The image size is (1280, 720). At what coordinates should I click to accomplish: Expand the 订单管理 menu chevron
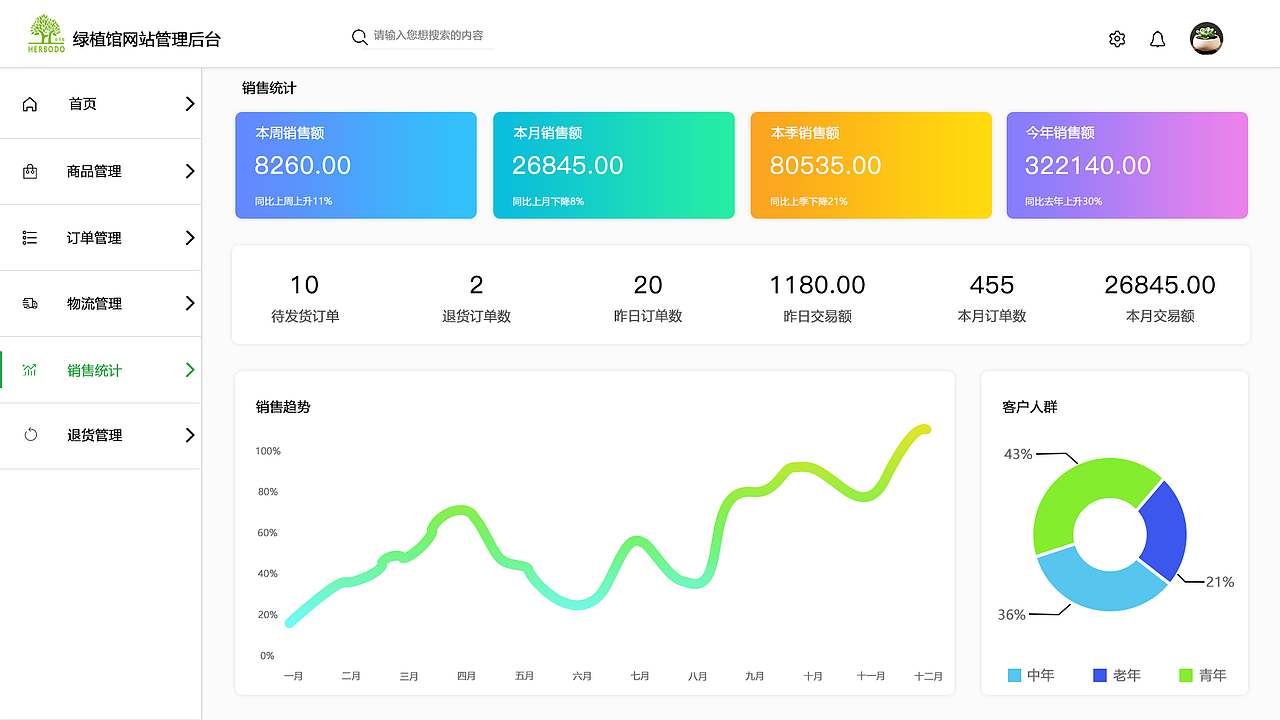click(190, 237)
